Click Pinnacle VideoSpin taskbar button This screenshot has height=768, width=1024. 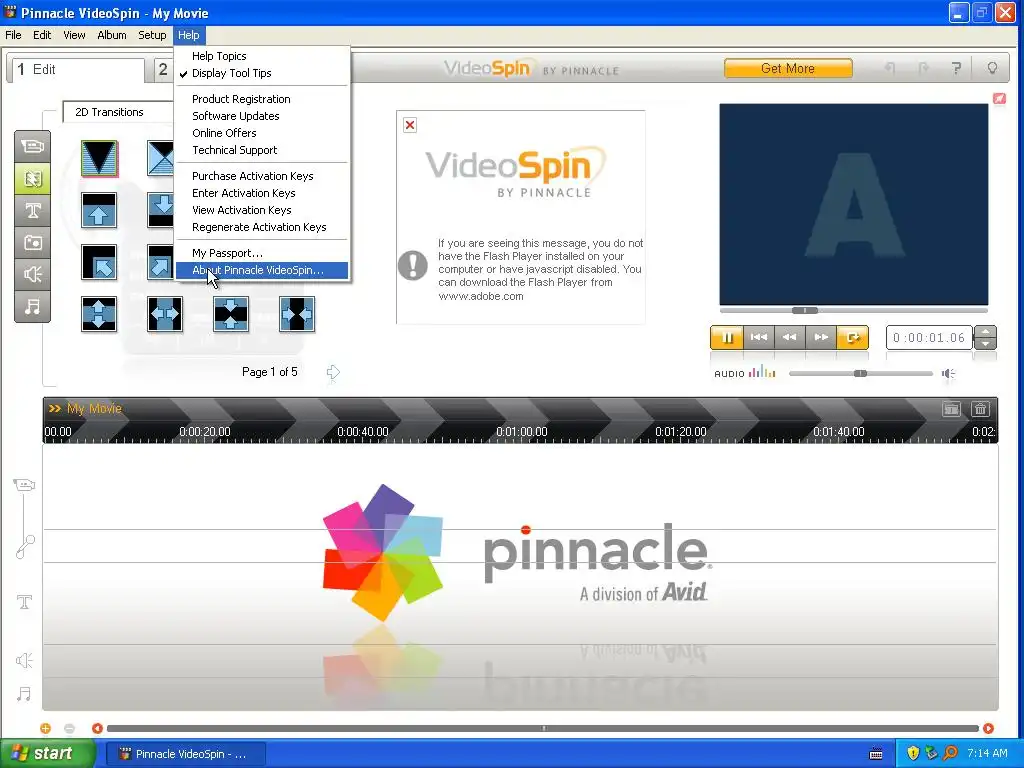[185, 754]
